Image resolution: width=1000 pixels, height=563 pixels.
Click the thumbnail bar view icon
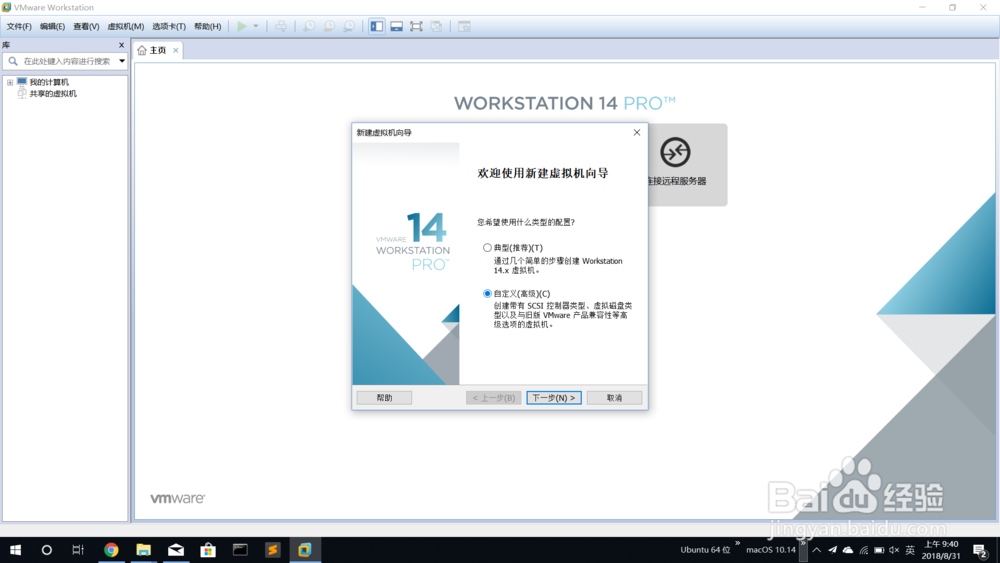(x=397, y=26)
